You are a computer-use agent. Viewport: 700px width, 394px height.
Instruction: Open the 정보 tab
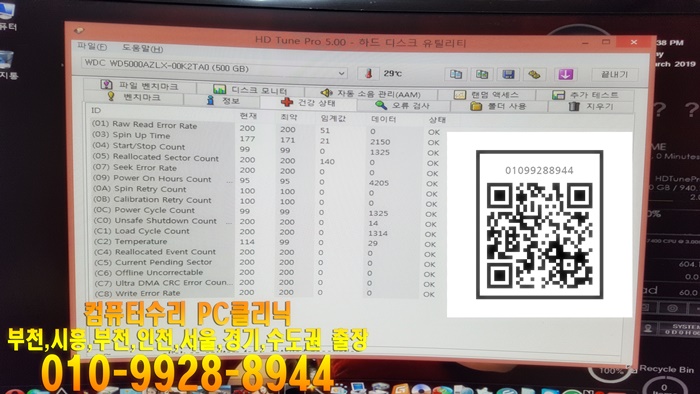tap(222, 100)
